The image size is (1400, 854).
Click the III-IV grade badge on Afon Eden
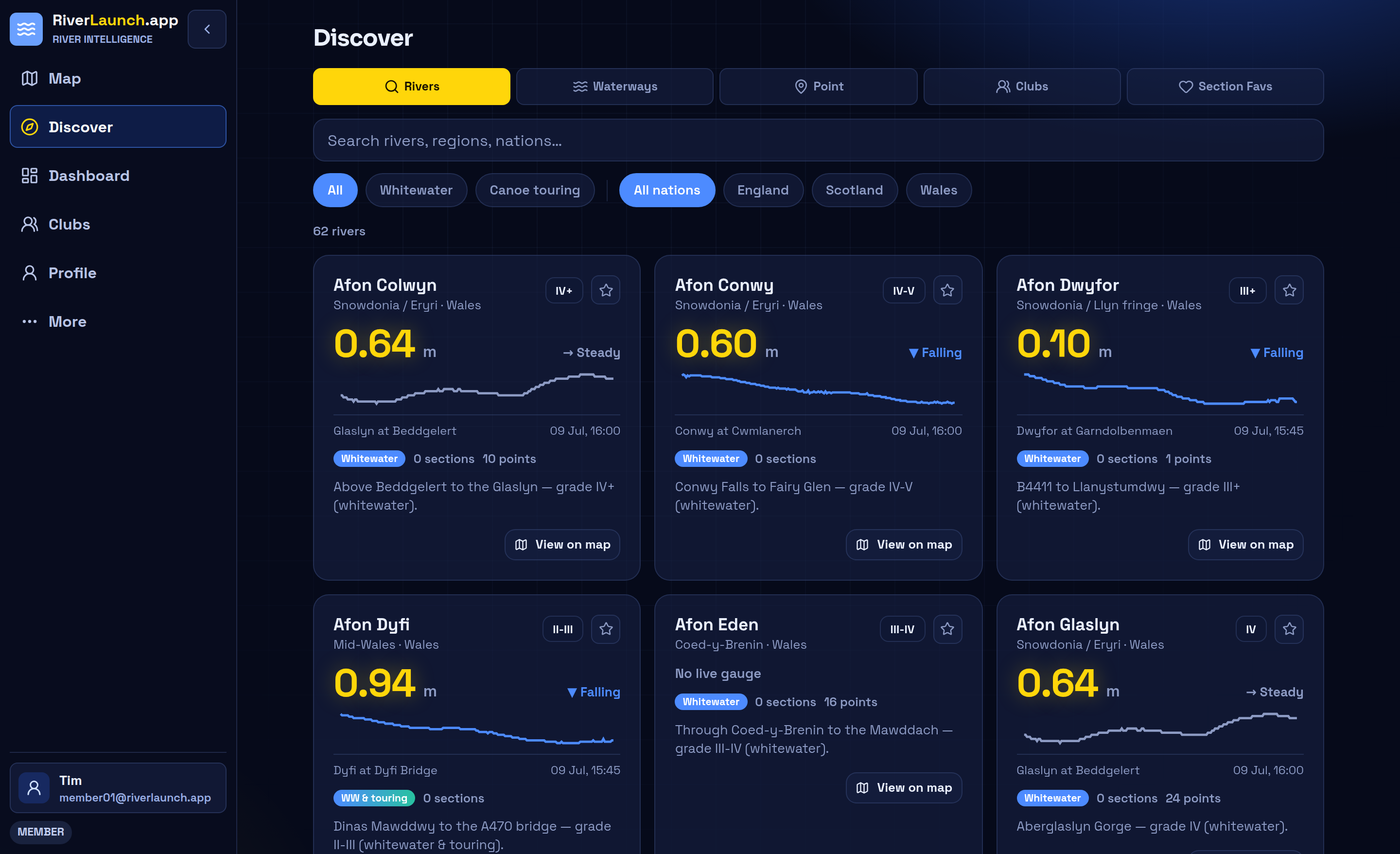(902, 629)
